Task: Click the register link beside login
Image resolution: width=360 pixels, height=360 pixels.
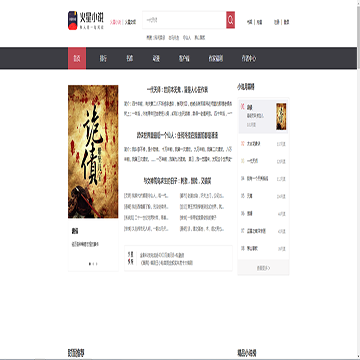Action: pos(287,22)
